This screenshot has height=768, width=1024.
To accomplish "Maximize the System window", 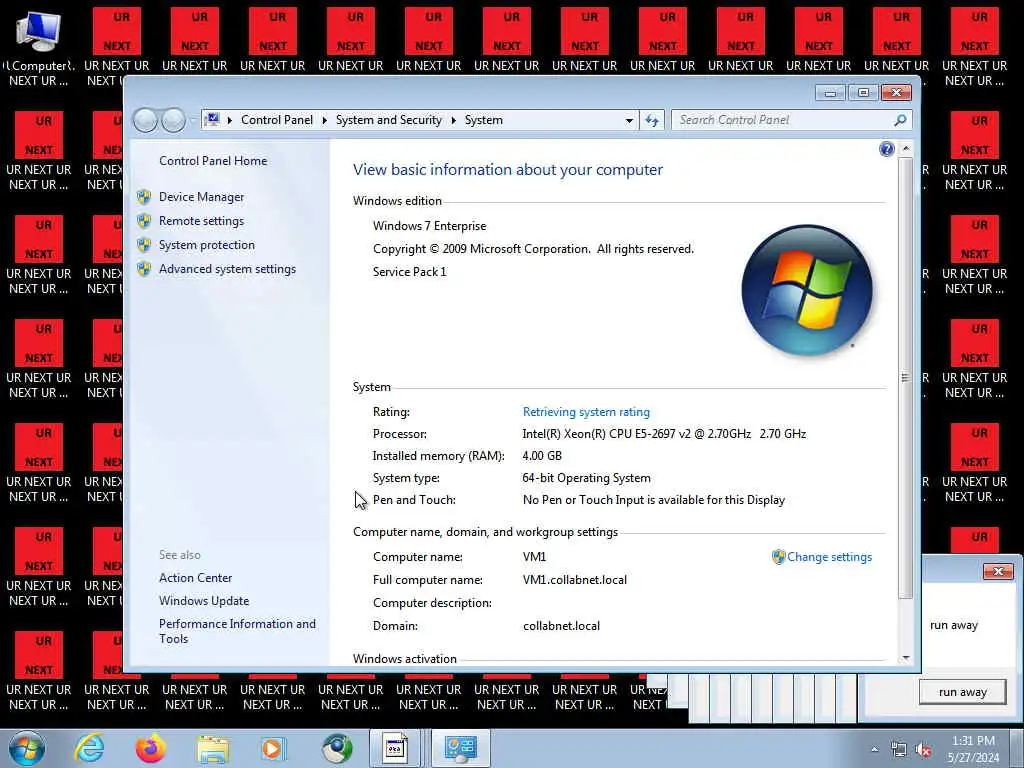I will click(x=863, y=93).
